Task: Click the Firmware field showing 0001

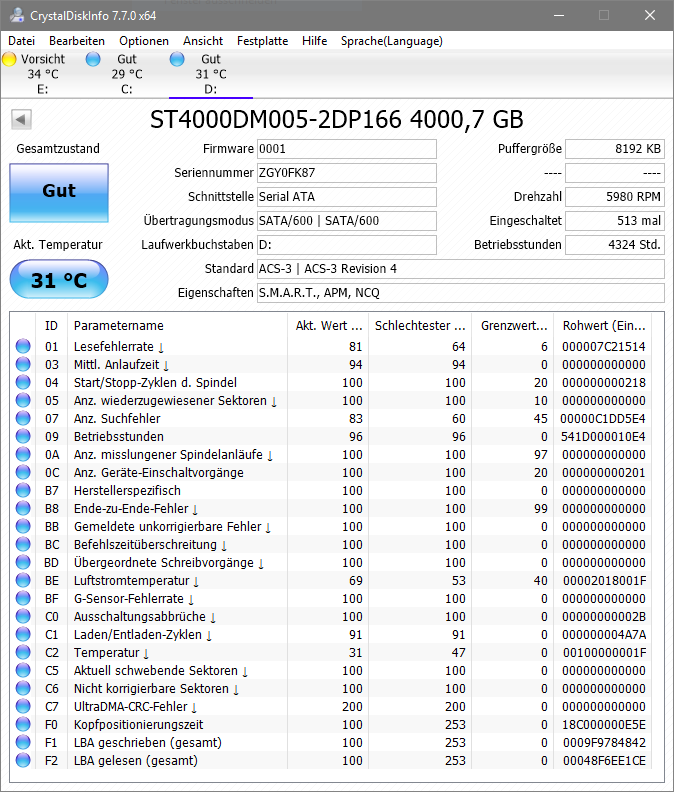Action: (x=347, y=149)
